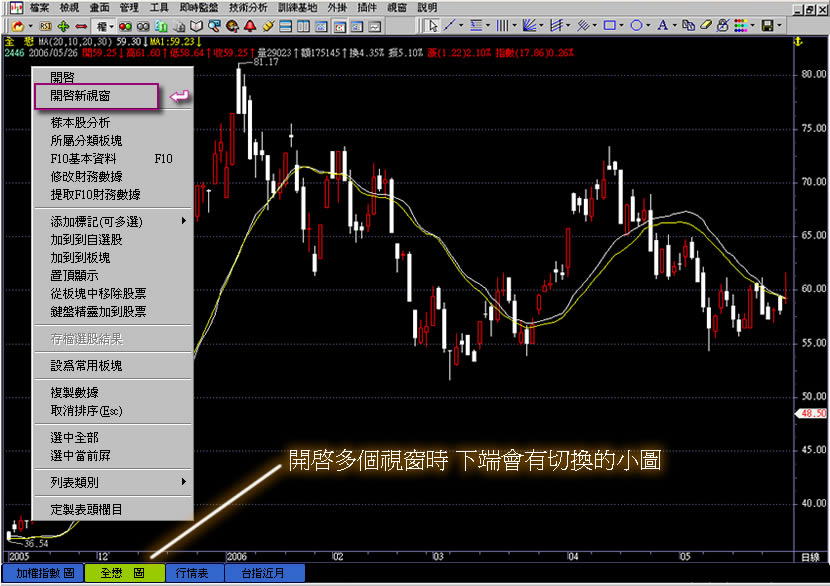Open the save icon dropdown arrow
This screenshot has width=830, height=586.
[781, 25]
